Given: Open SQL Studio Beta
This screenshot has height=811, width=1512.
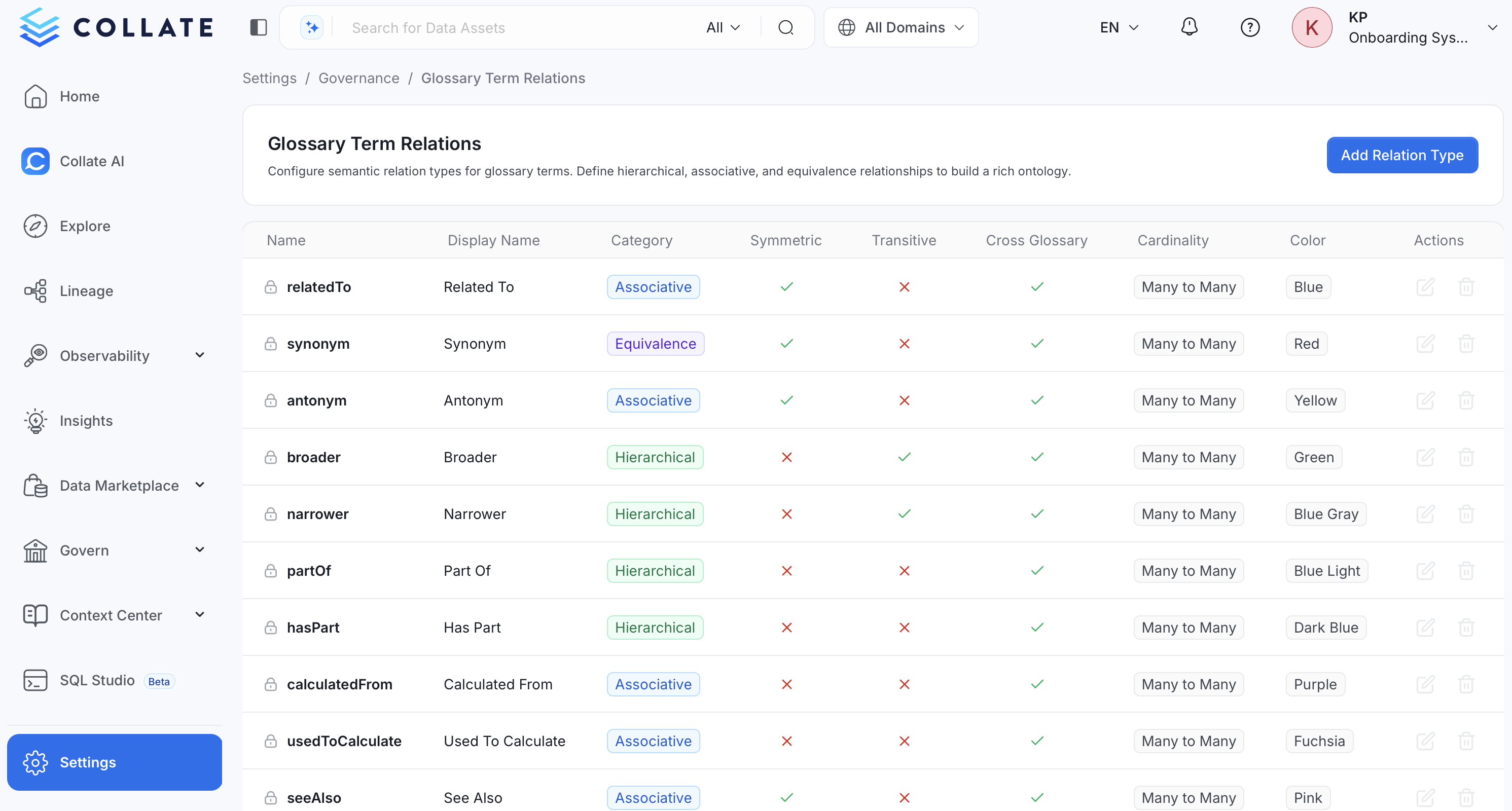Looking at the screenshot, I should pos(115,681).
